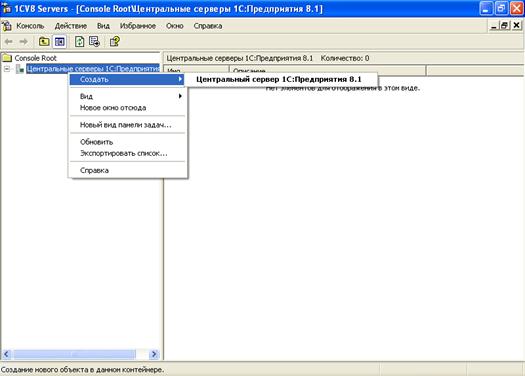Restore down the 1CV8 Servers window

coord(501,9)
